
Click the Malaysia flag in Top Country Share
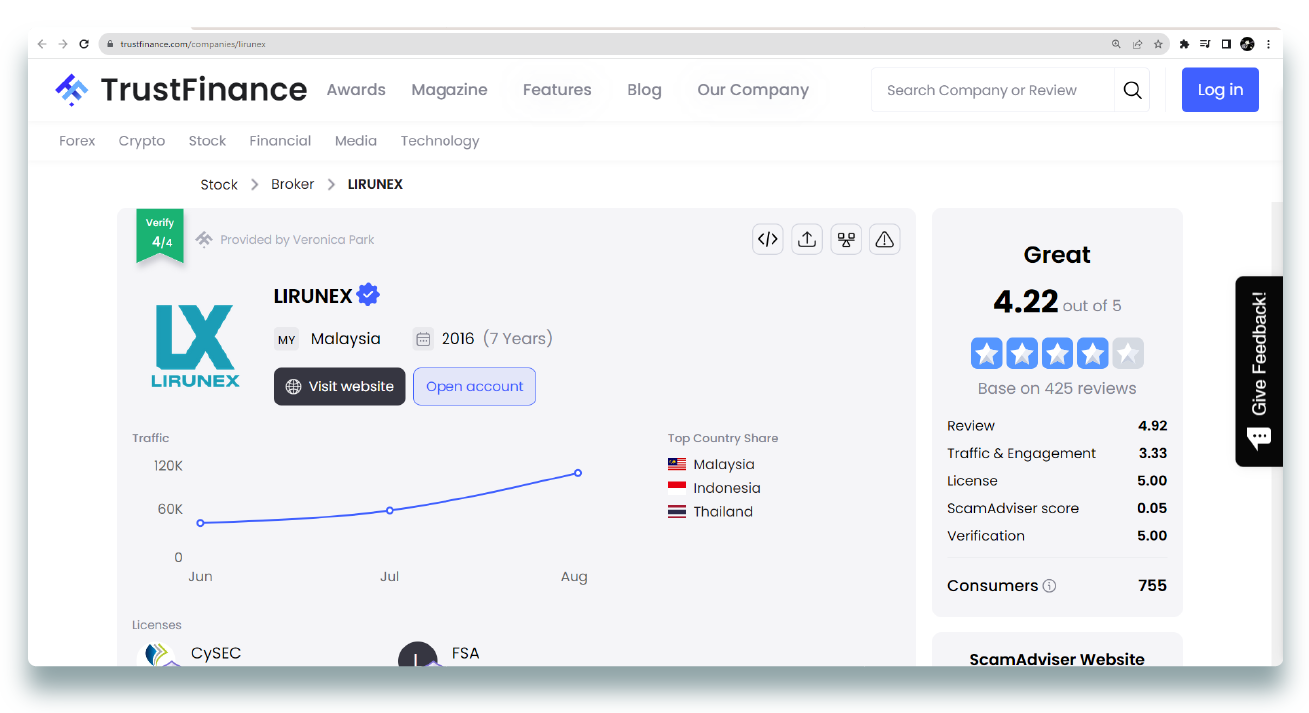[677, 464]
